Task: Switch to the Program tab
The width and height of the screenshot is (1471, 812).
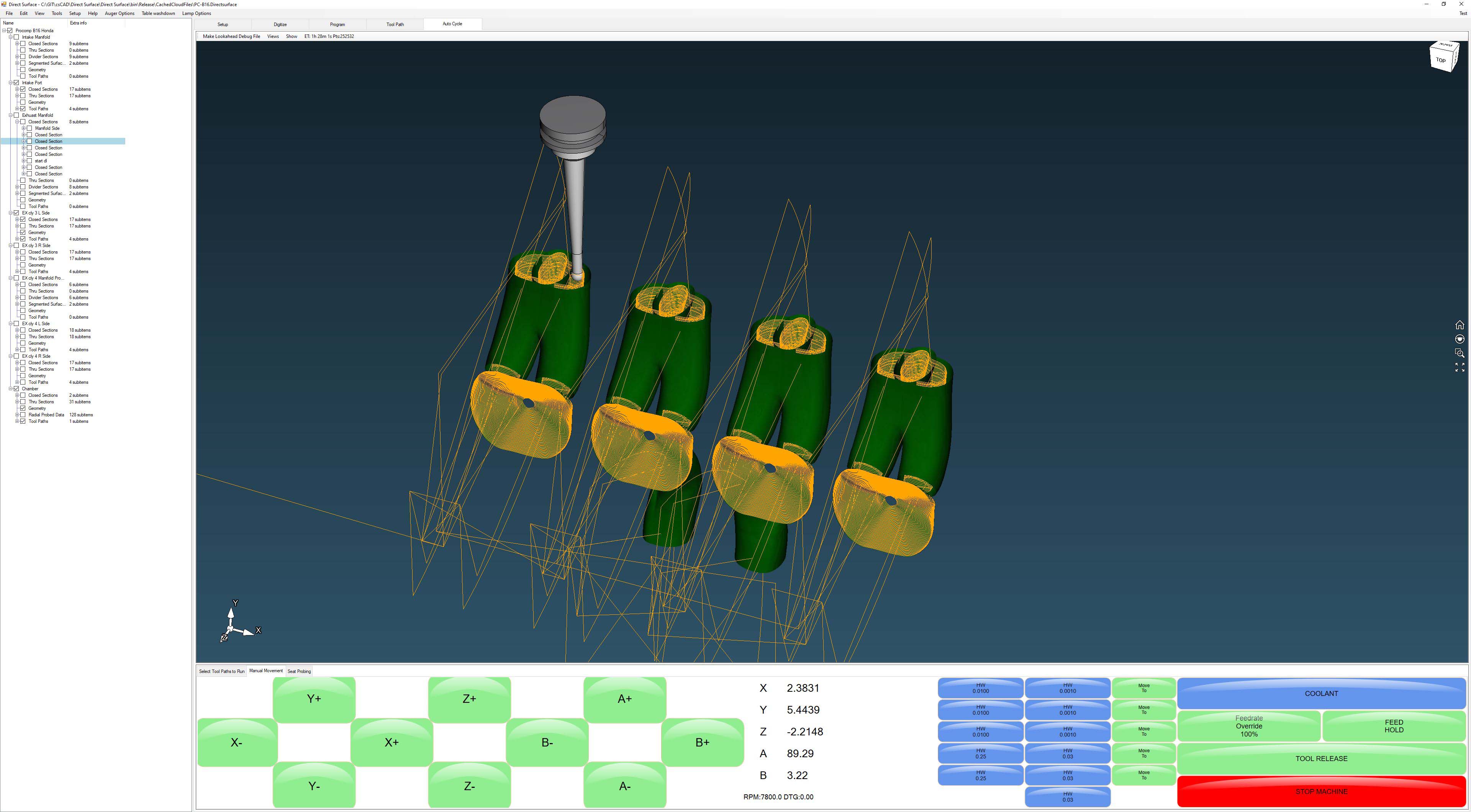Action: click(337, 25)
